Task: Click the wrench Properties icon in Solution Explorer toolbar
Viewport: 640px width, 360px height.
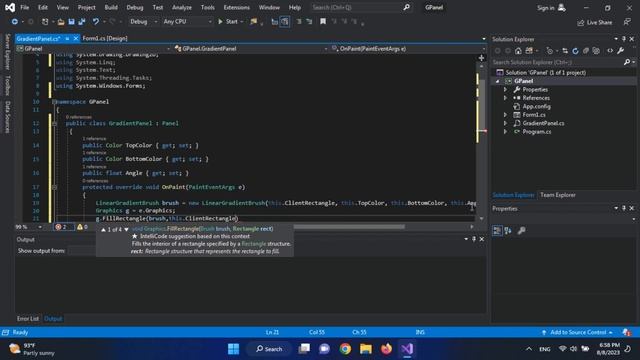Action: 620,51
